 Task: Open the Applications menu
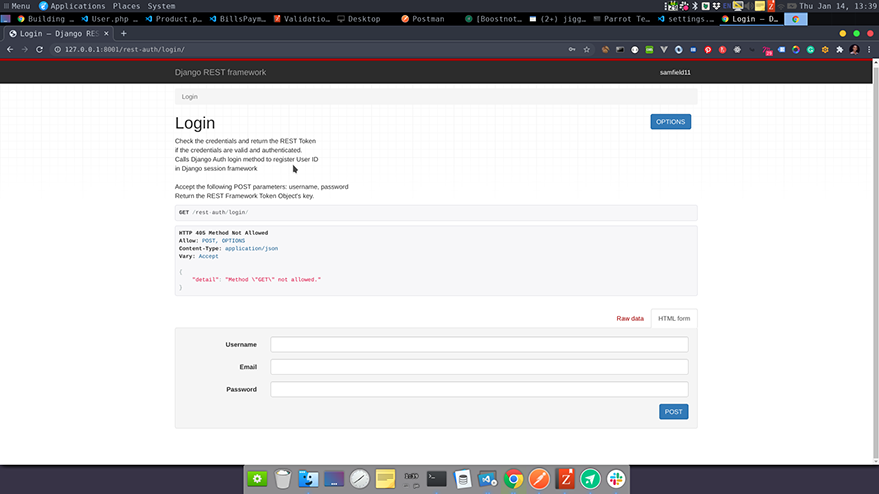click(x=72, y=6)
